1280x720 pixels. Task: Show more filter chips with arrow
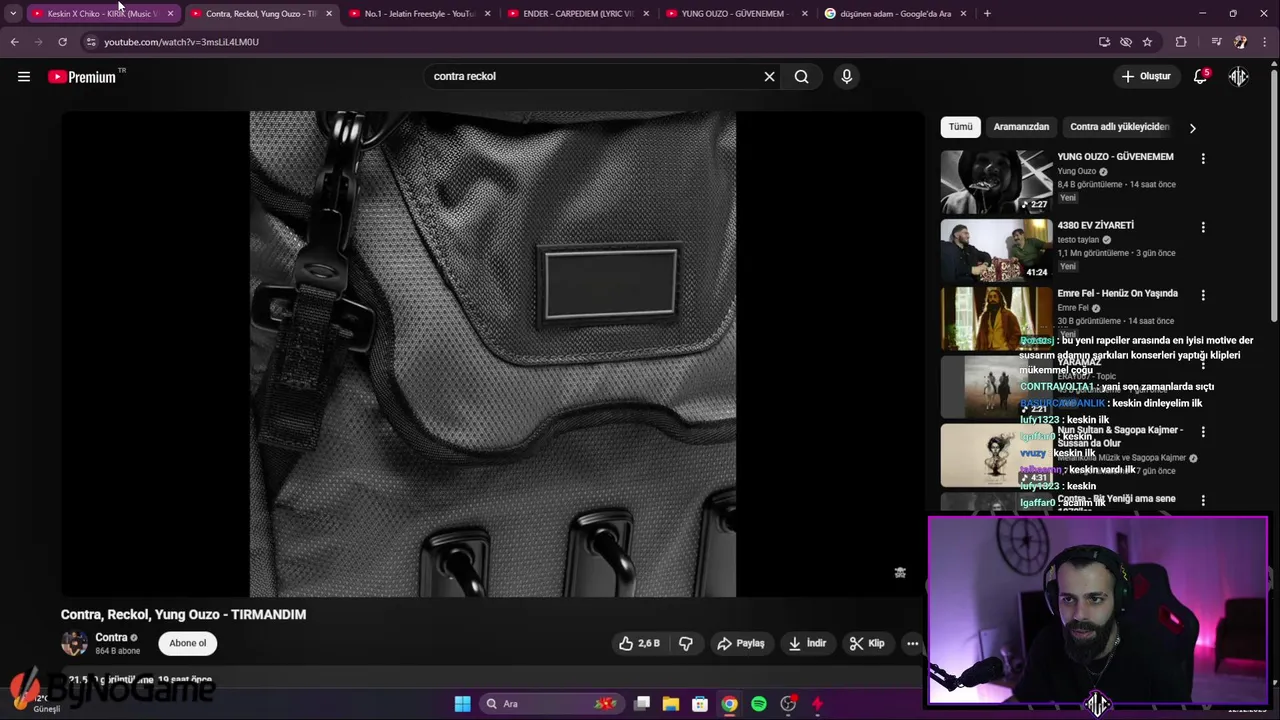(x=1192, y=128)
